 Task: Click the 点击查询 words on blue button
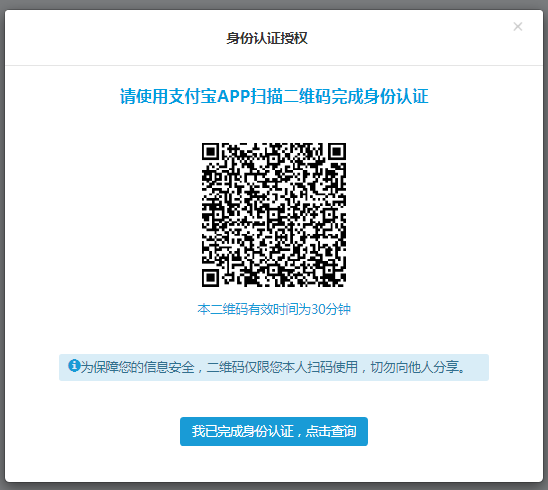pos(331,431)
